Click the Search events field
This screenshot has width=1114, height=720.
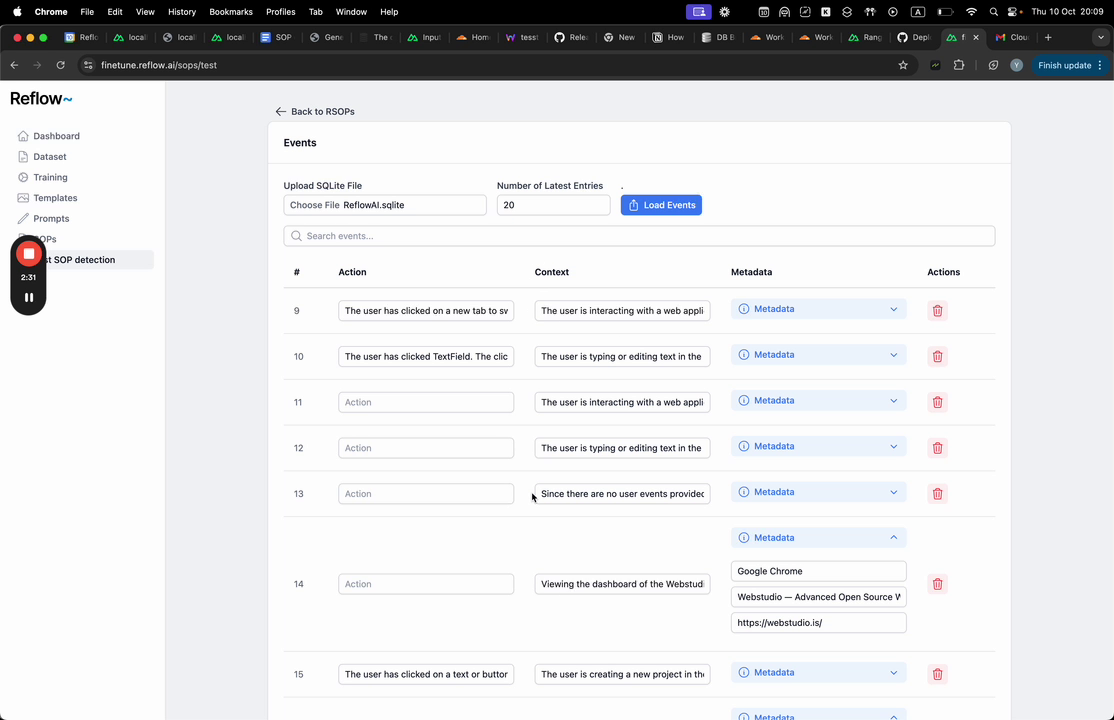pos(639,236)
